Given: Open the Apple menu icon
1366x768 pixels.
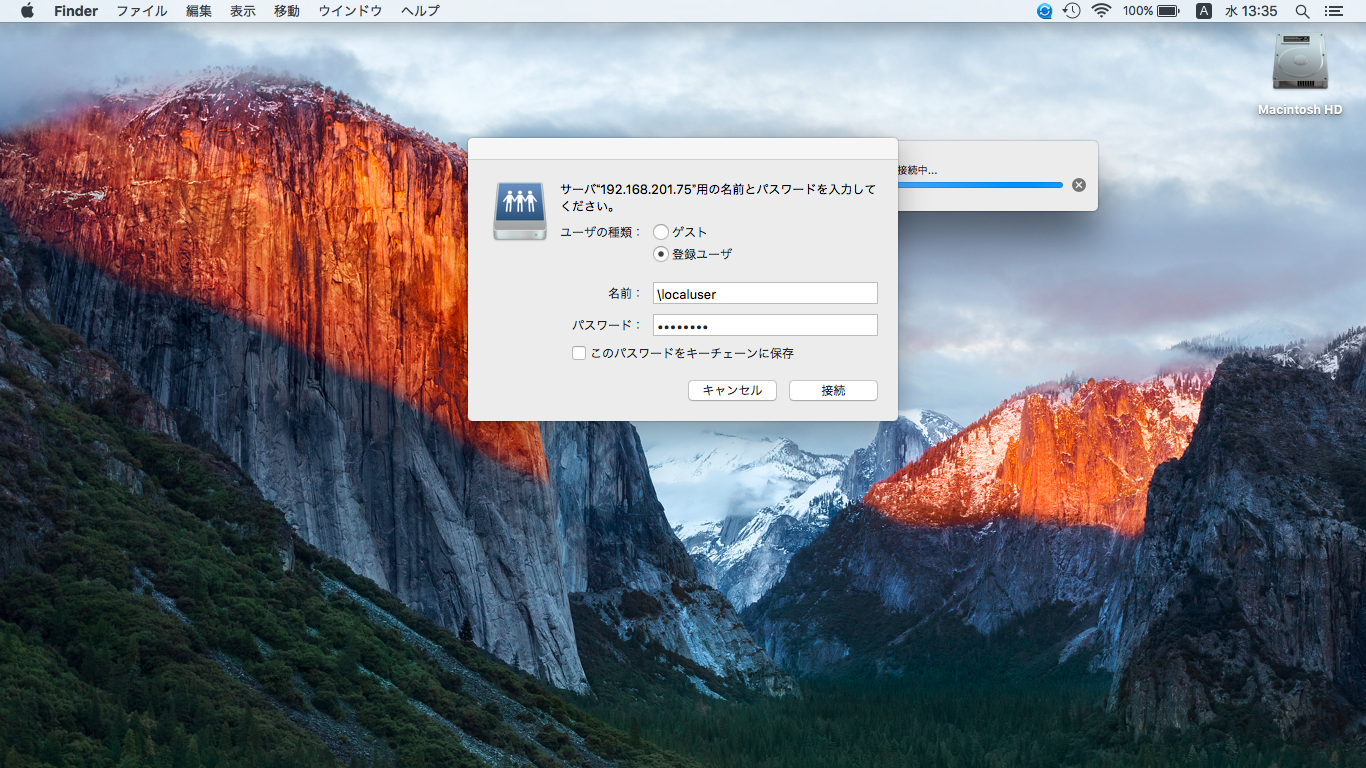Looking at the screenshot, I should tap(27, 11).
